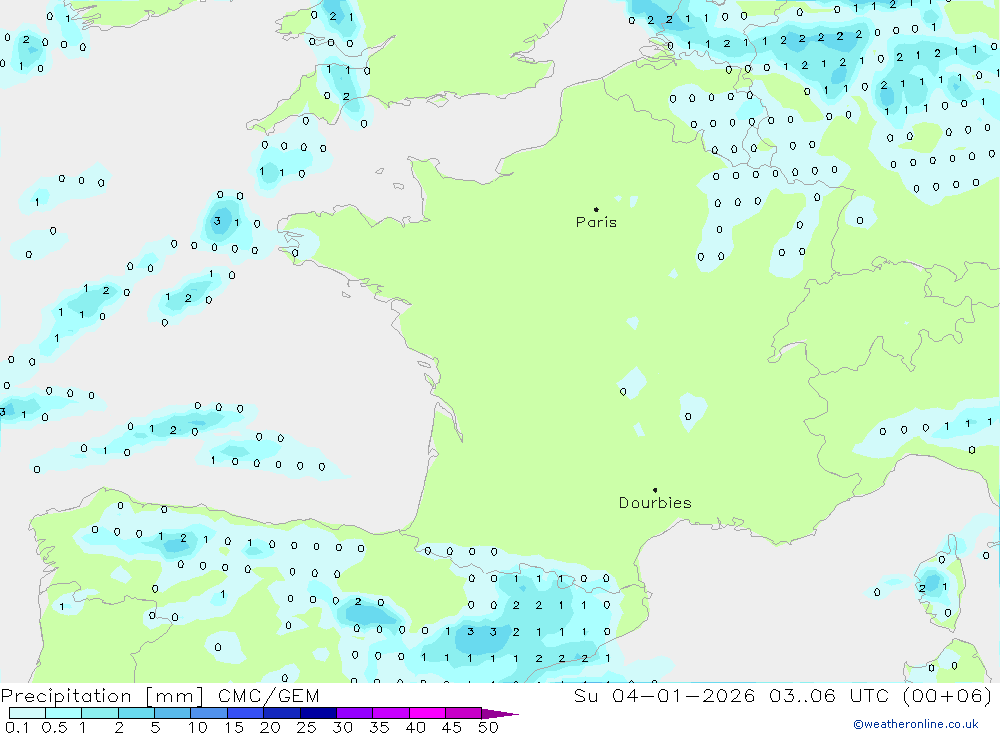The width and height of the screenshot is (1000, 733).
Task: Select the Paris location dot marker
Action: tap(596, 209)
